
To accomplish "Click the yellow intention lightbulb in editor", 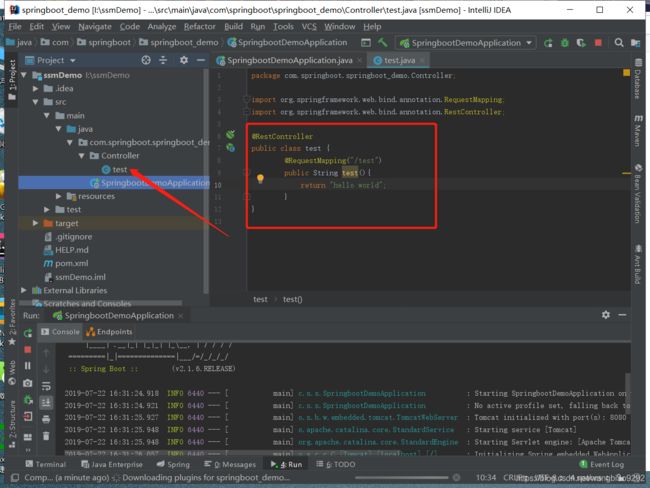I will point(260,179).
